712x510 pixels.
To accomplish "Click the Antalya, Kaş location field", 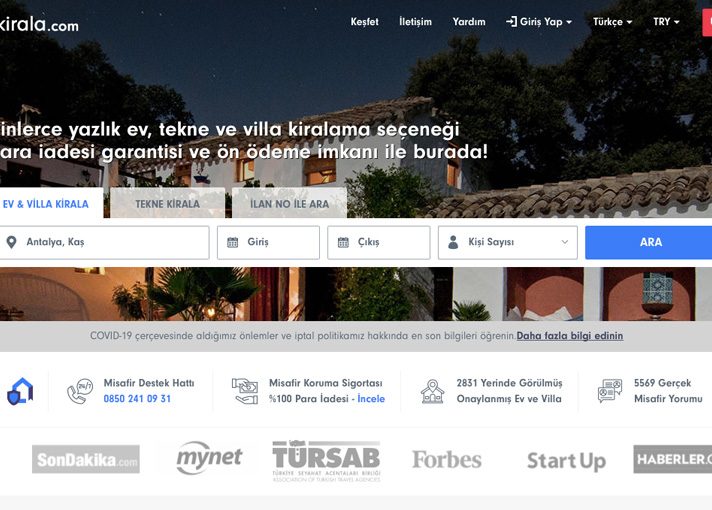I will pos(104,243).
